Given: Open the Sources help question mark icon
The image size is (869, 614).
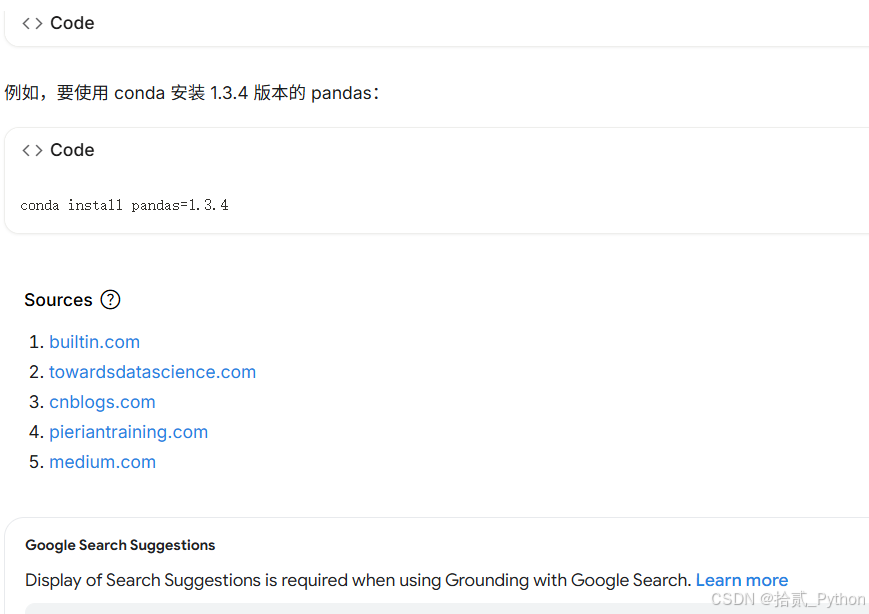Looking at the screenshot, I should pos(110,300).
